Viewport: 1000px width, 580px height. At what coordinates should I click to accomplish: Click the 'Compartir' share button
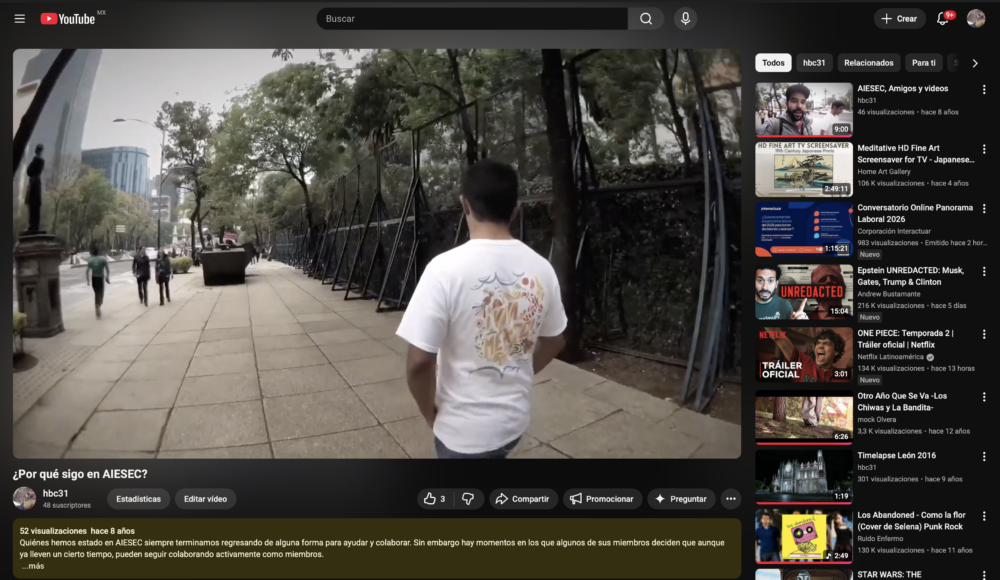[522, 499]
